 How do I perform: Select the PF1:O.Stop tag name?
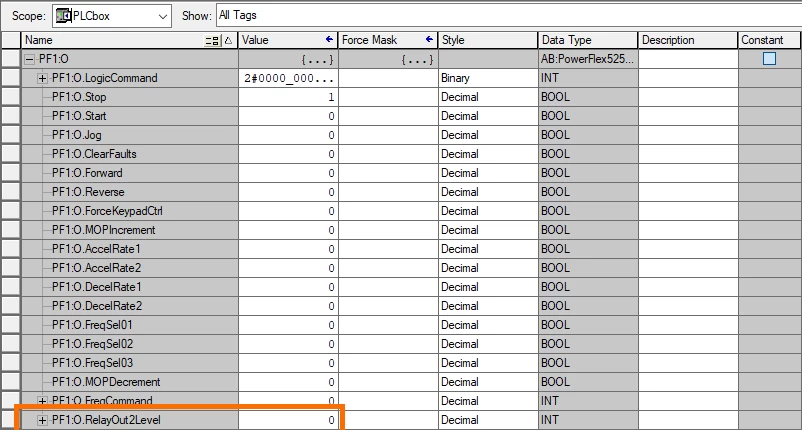[79, 97]
